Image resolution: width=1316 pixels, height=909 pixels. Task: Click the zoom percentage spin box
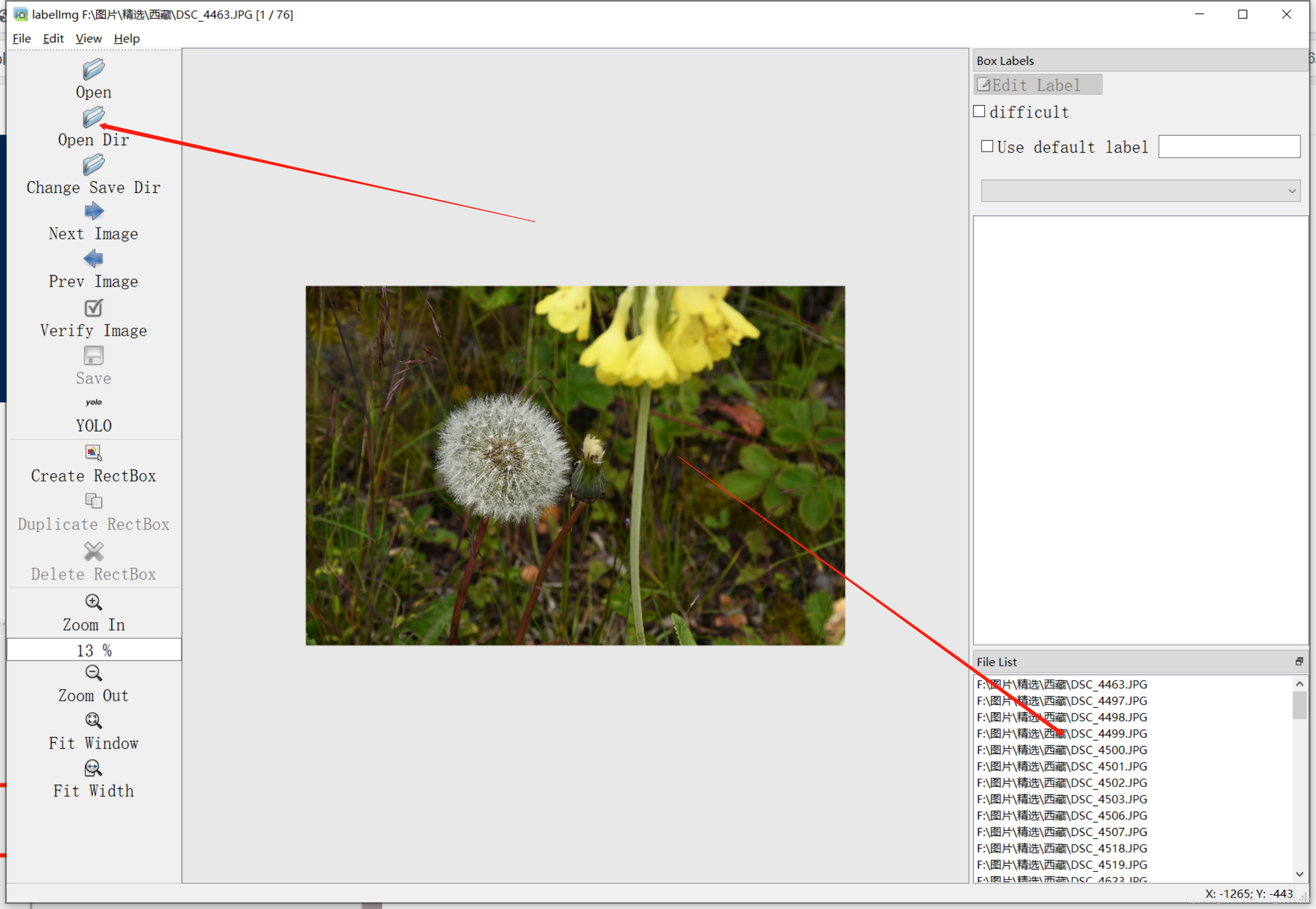(94, 650)
